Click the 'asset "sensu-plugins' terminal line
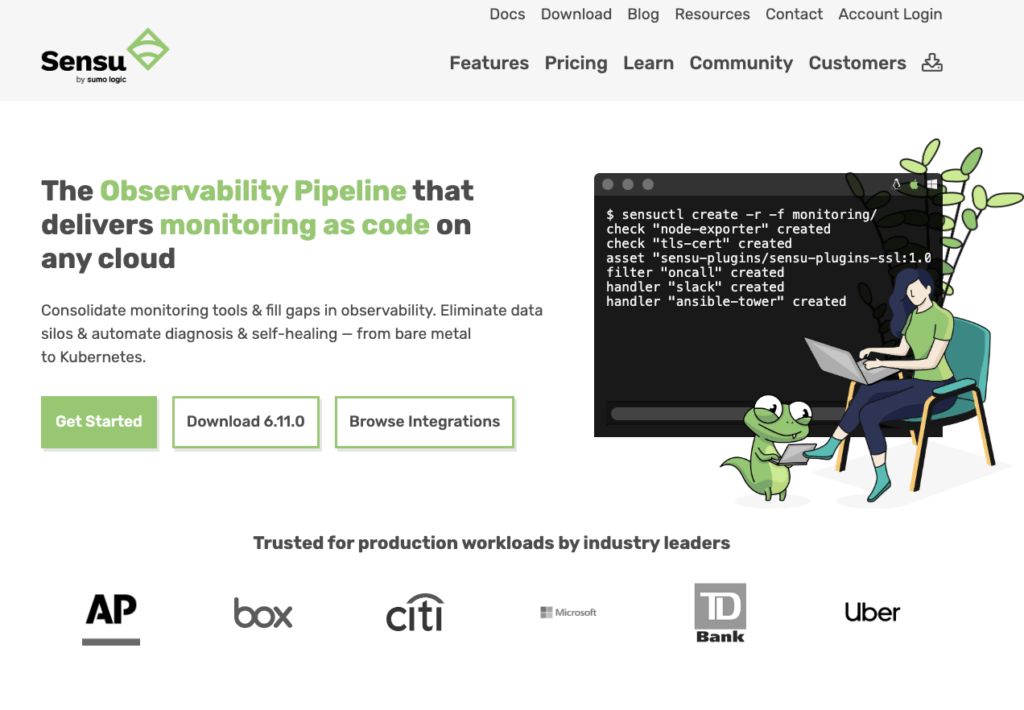 pyautogui.click(x=769, y=258)
